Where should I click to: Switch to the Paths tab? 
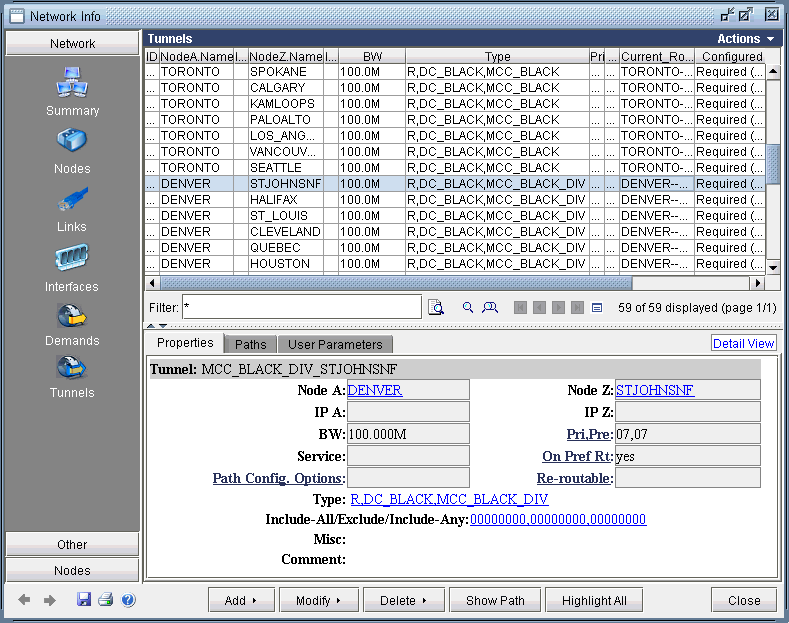click(x=250, y=344)
